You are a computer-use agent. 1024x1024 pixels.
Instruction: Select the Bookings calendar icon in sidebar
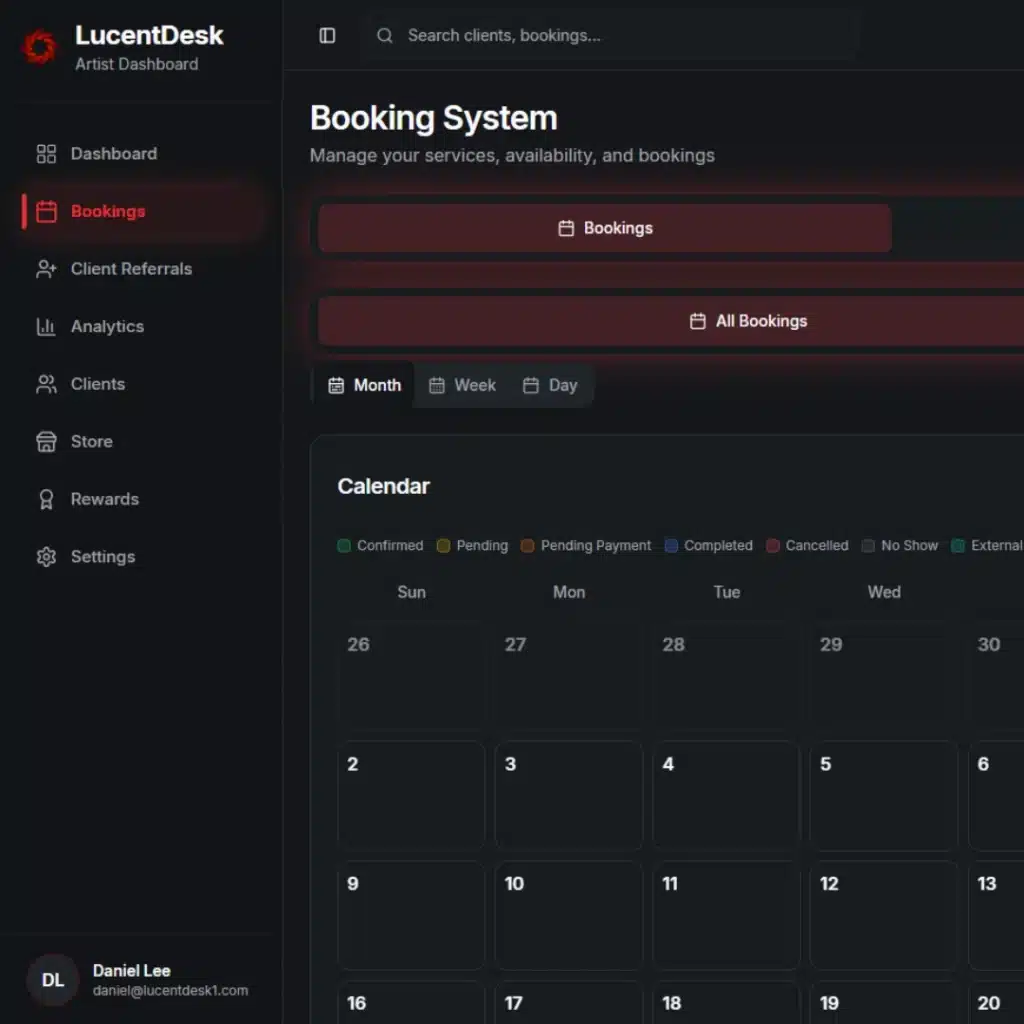pos(46,211)
